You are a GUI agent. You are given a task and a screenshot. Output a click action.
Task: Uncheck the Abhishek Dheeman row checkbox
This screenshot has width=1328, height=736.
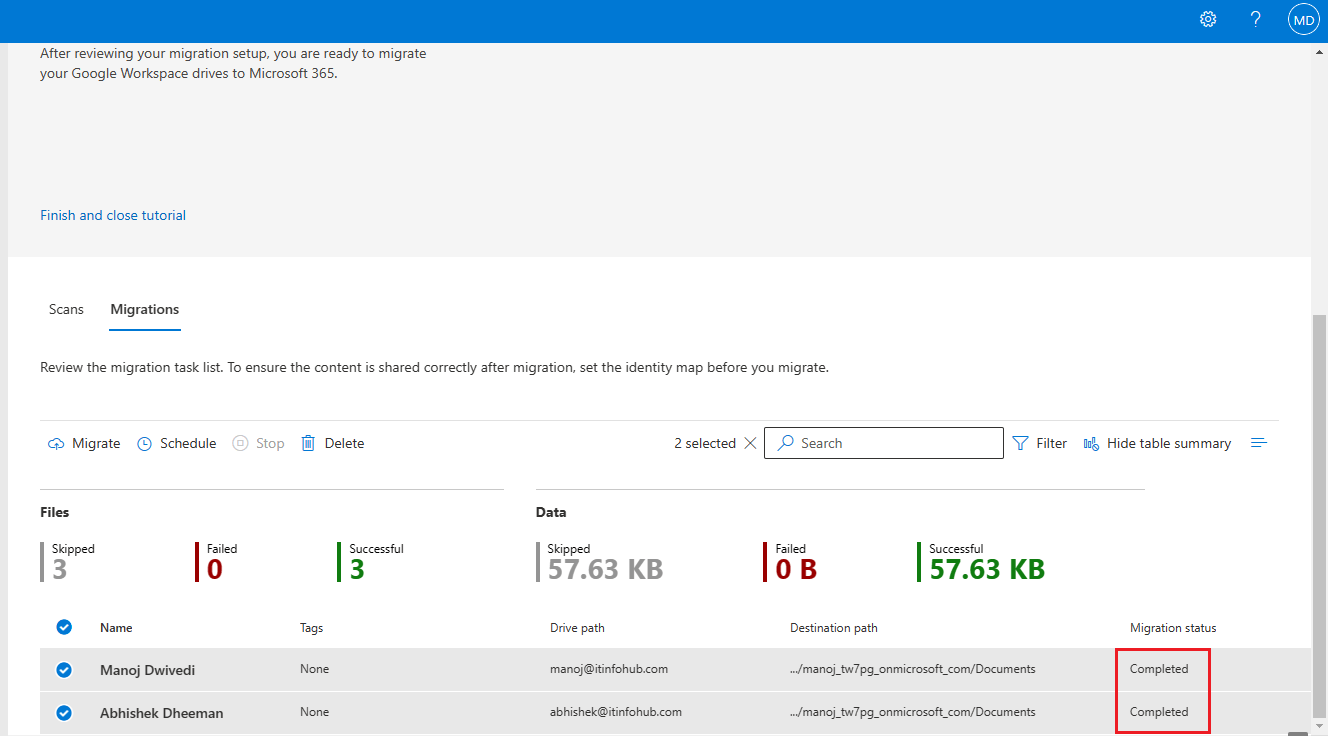64,713
